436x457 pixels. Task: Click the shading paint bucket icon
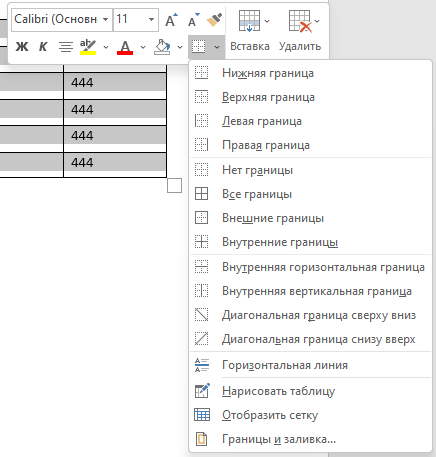pos(162,47)
